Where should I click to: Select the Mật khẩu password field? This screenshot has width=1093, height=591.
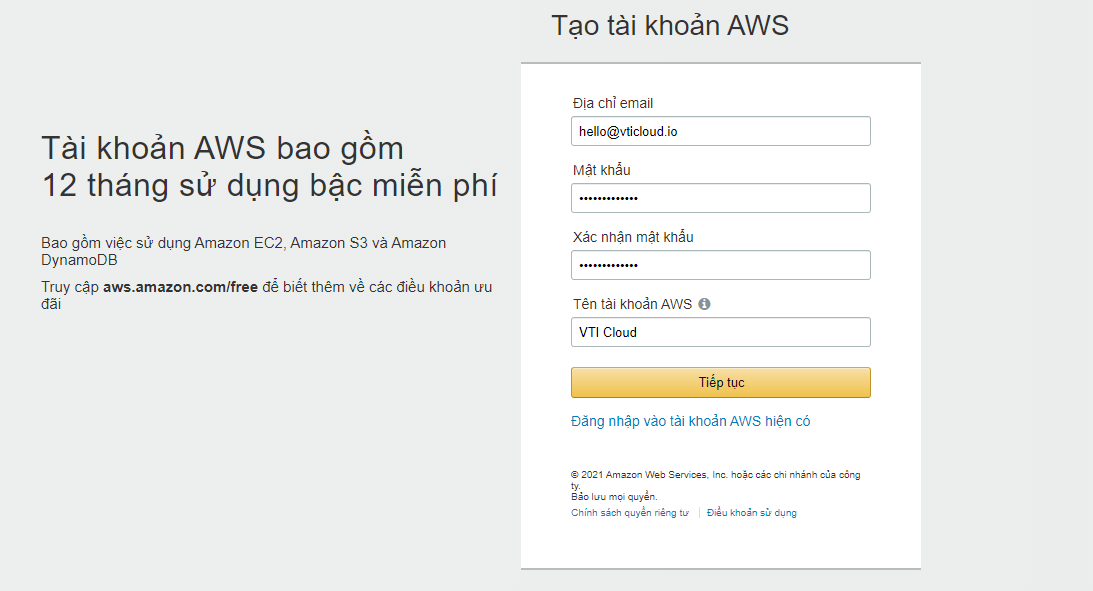point(721,198)
